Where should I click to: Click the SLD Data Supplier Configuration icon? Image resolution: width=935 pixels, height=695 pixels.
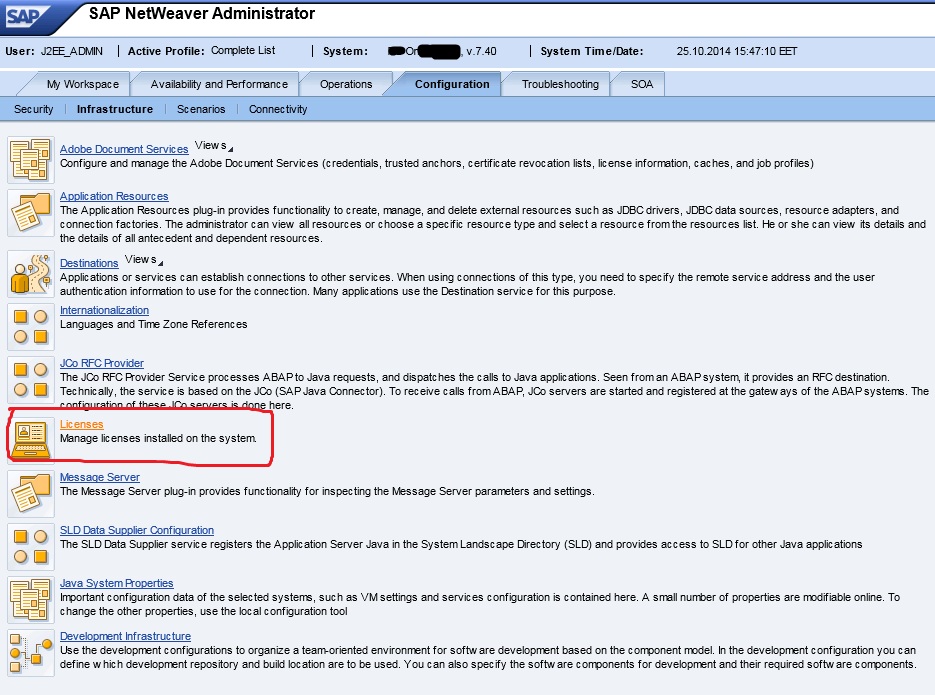(x=30, y=547)
